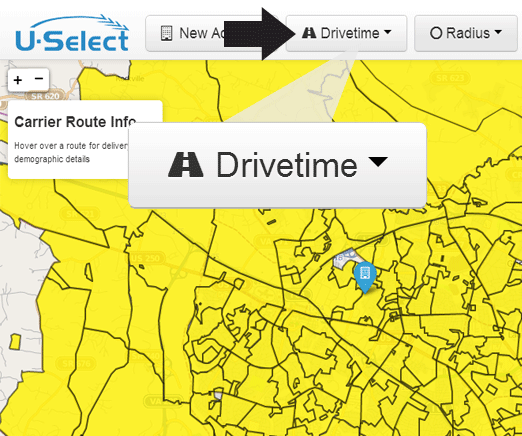The width and height of the screenshot is (522, 436).
Task: Click the New Address button
Action: (x=187, y=33)
